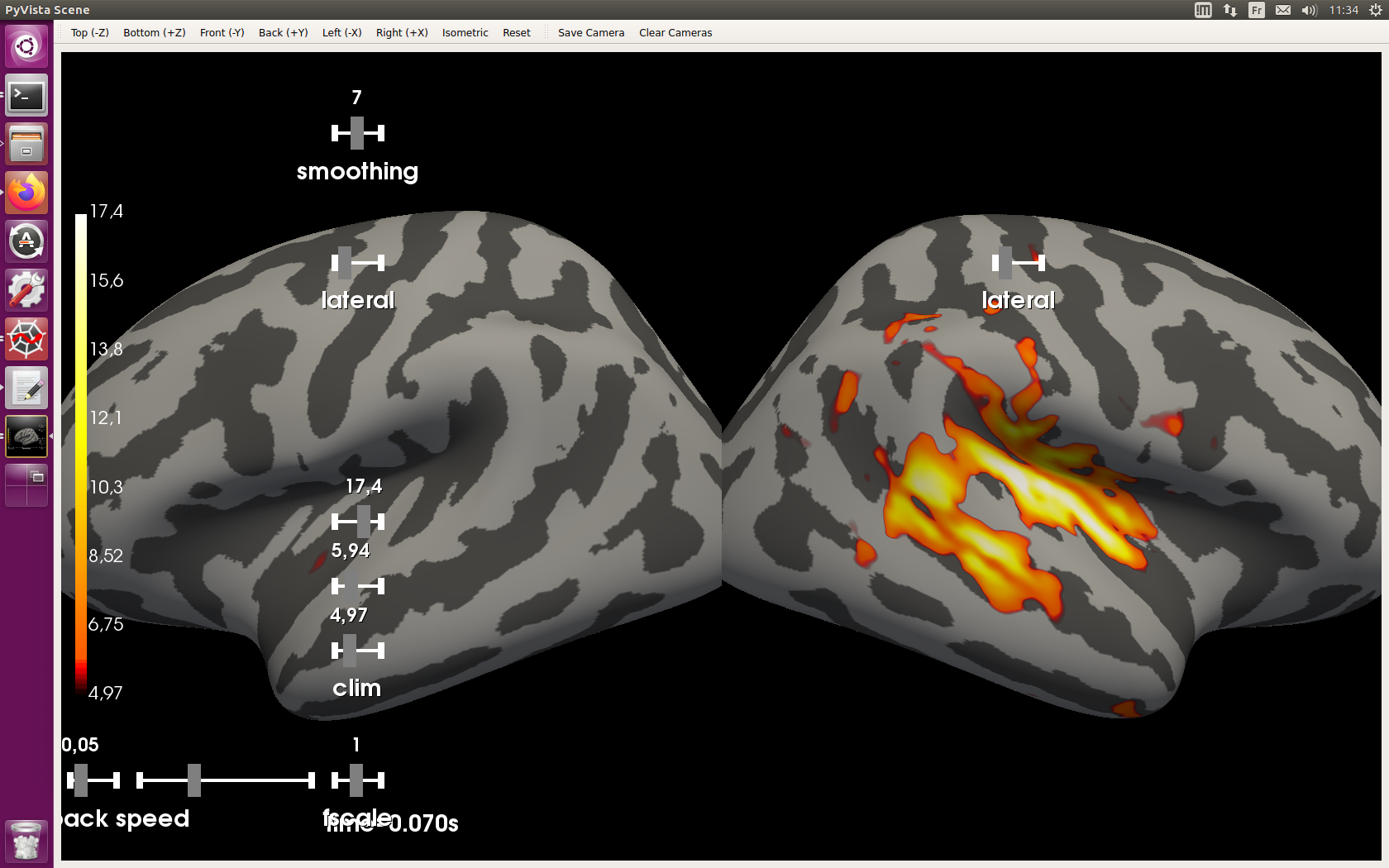The height and width of the screenshot is (868, 1389).
Task: Select the Fr keyboard layout indicator
Action: click(x=1256, y=10)
